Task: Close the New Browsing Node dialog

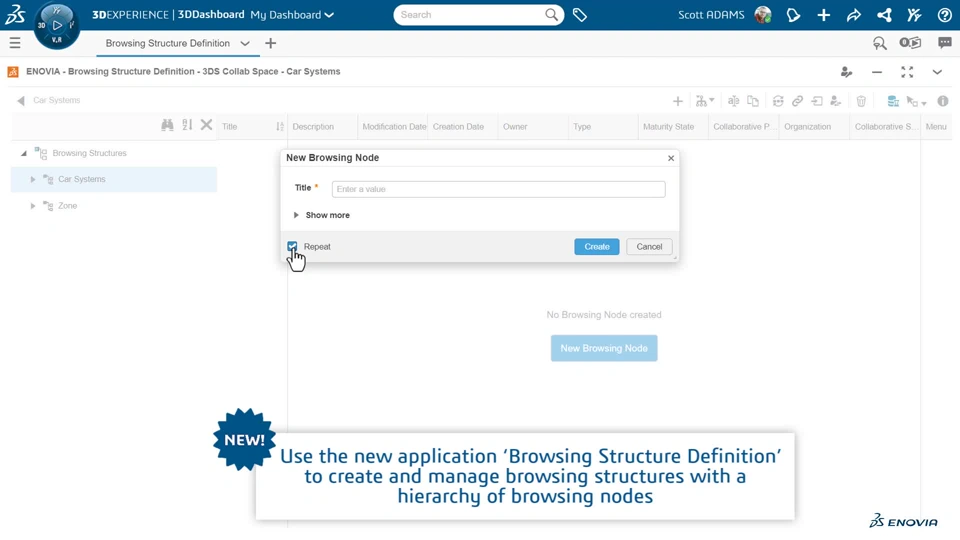Action: (x=671, y=158)
